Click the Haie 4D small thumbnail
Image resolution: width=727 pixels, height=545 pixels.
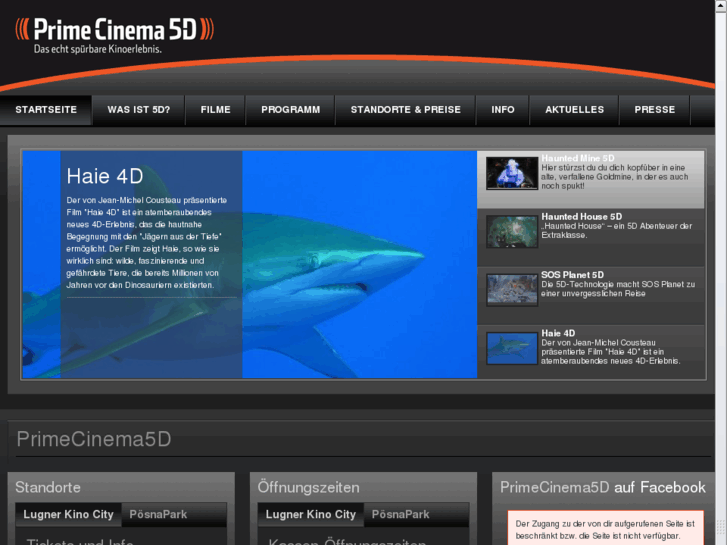point(512,348)
